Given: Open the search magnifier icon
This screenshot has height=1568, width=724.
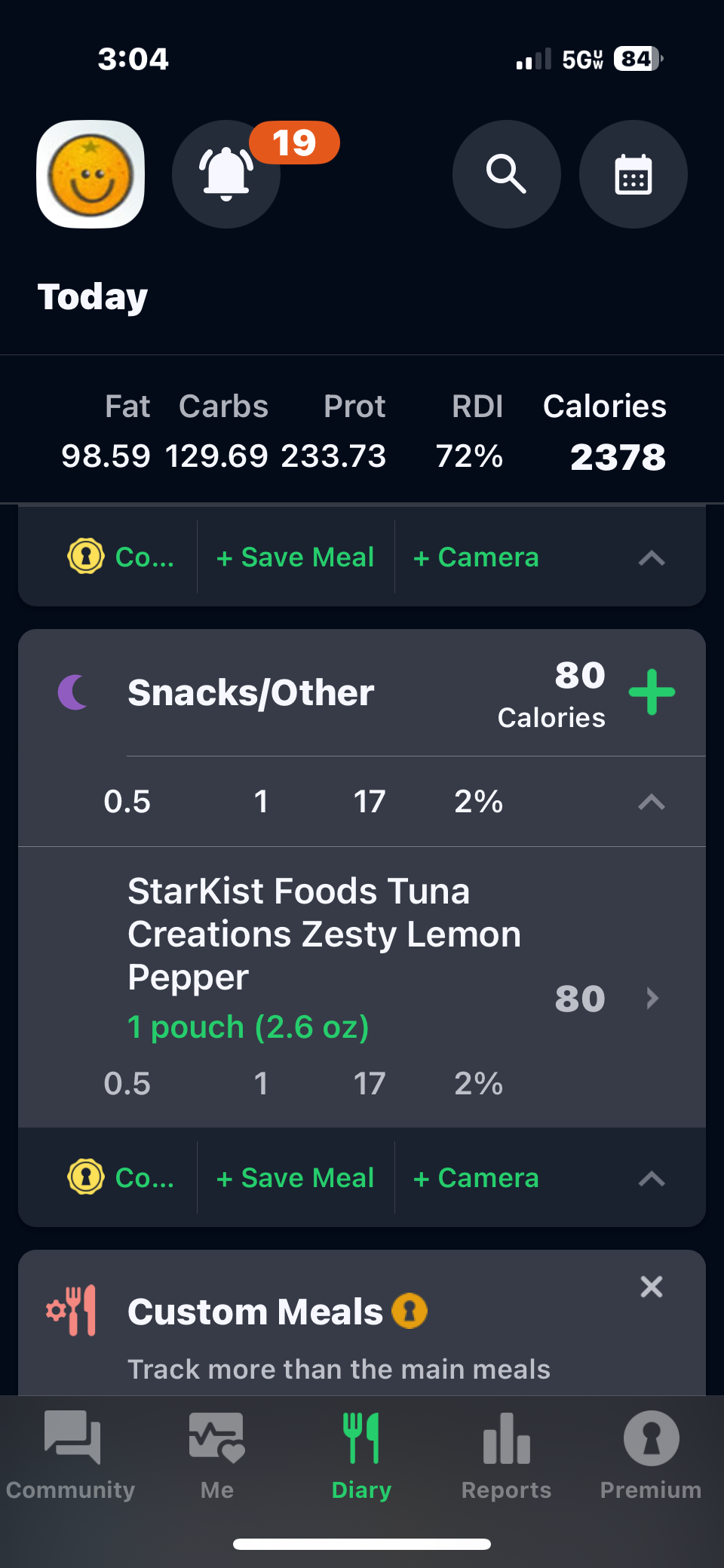Looking at the screenshot, I should (506, 174).
